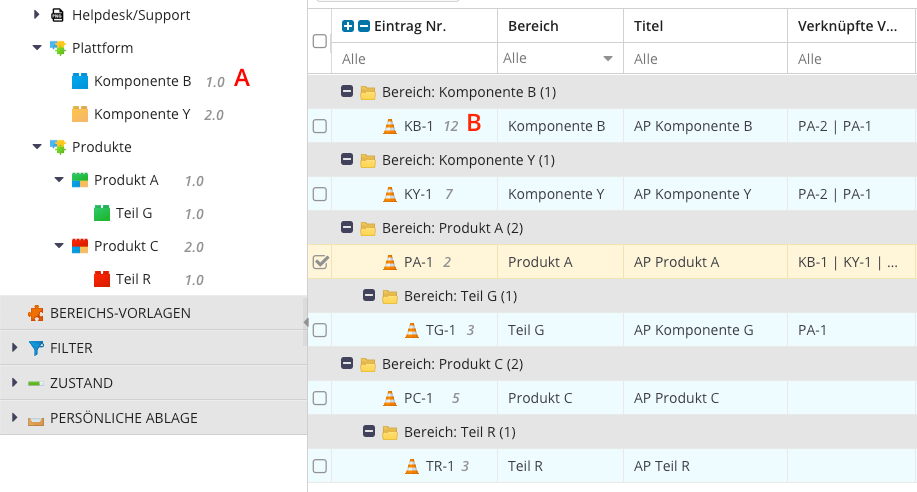Open the FILTER accordion section
The width and height of the screenshot is (917, 492).
71,348
